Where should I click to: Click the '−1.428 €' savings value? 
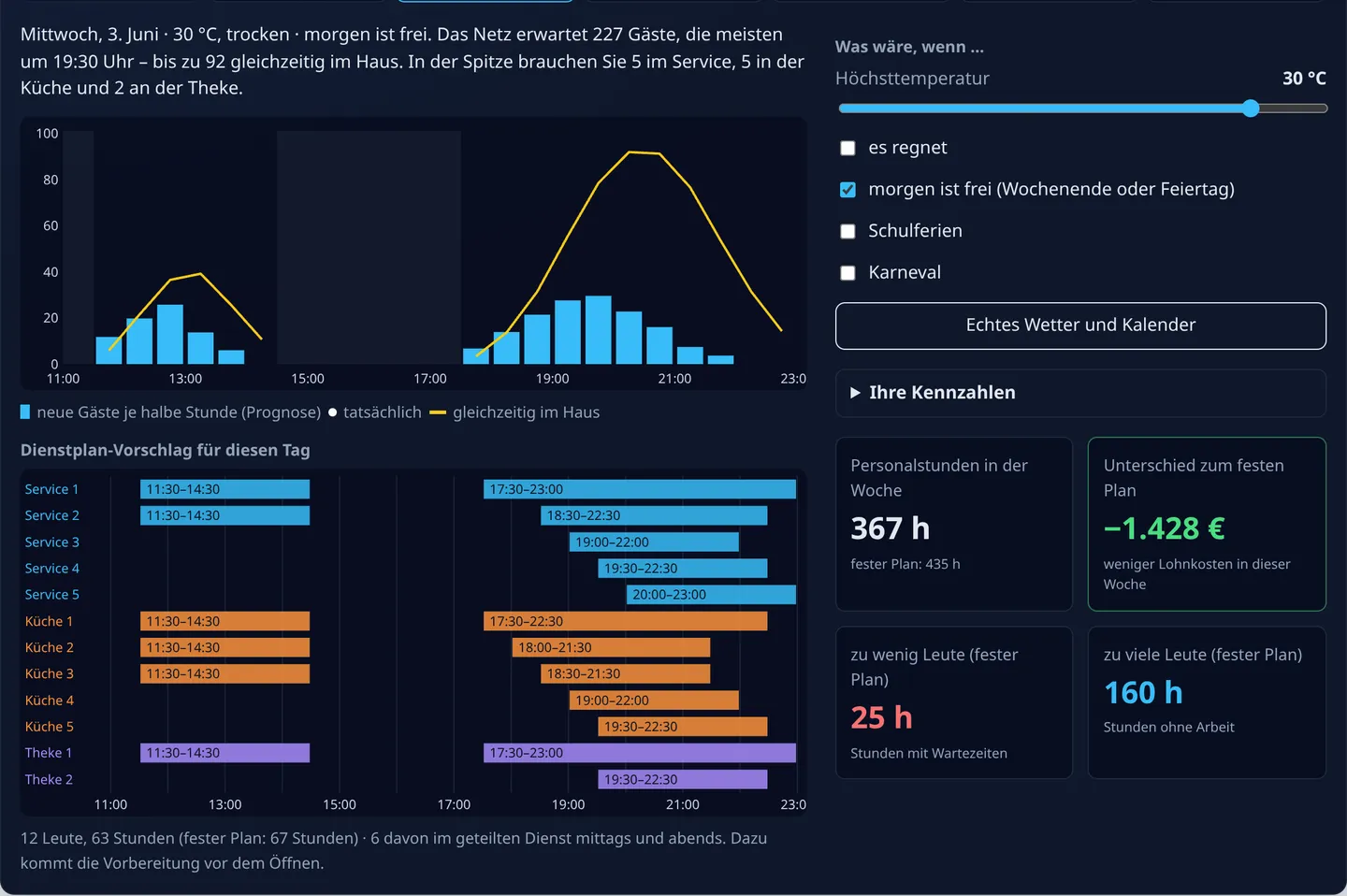[1164, 528]
